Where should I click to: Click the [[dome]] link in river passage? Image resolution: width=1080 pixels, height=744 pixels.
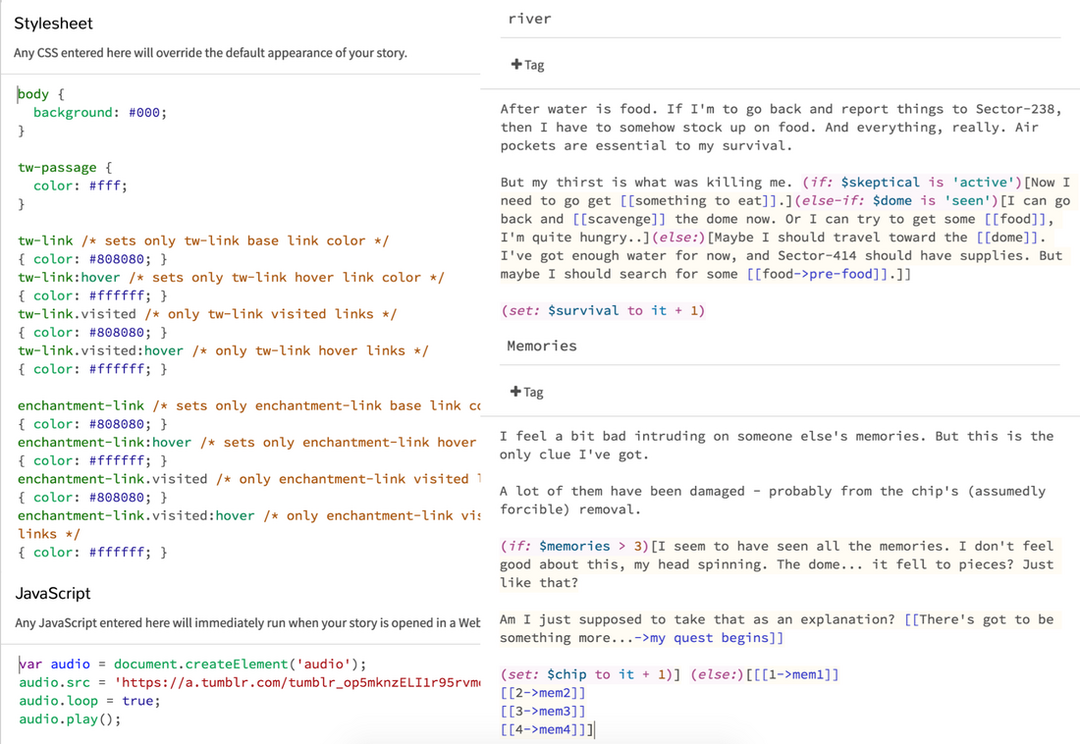(x=1016, y=237)
